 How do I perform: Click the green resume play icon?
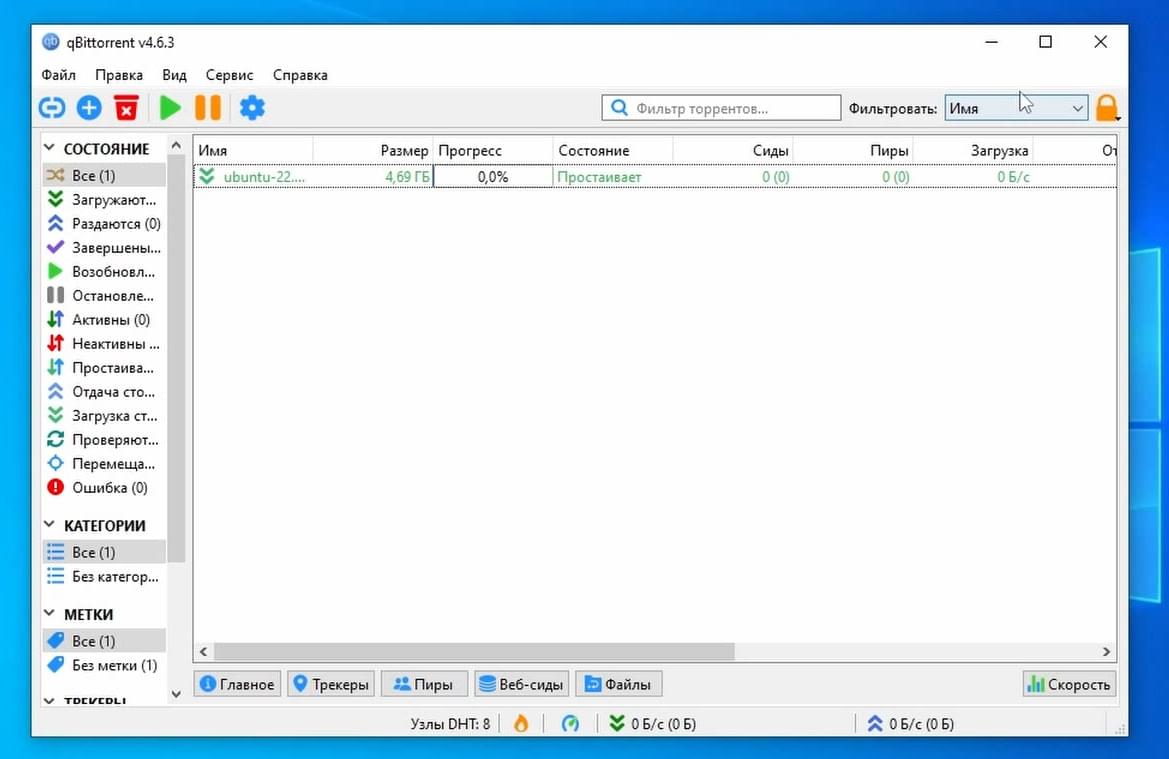[x=170, y=108]
